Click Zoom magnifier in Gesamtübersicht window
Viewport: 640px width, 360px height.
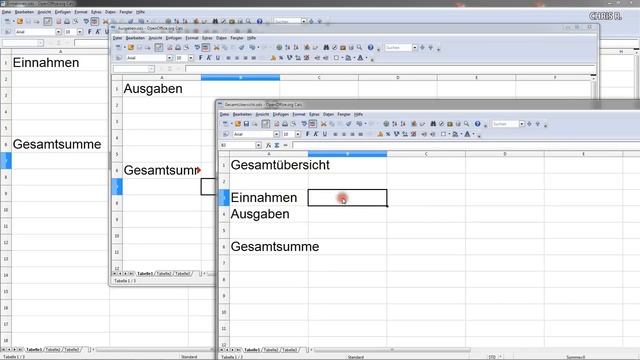(x=466, y=124)
